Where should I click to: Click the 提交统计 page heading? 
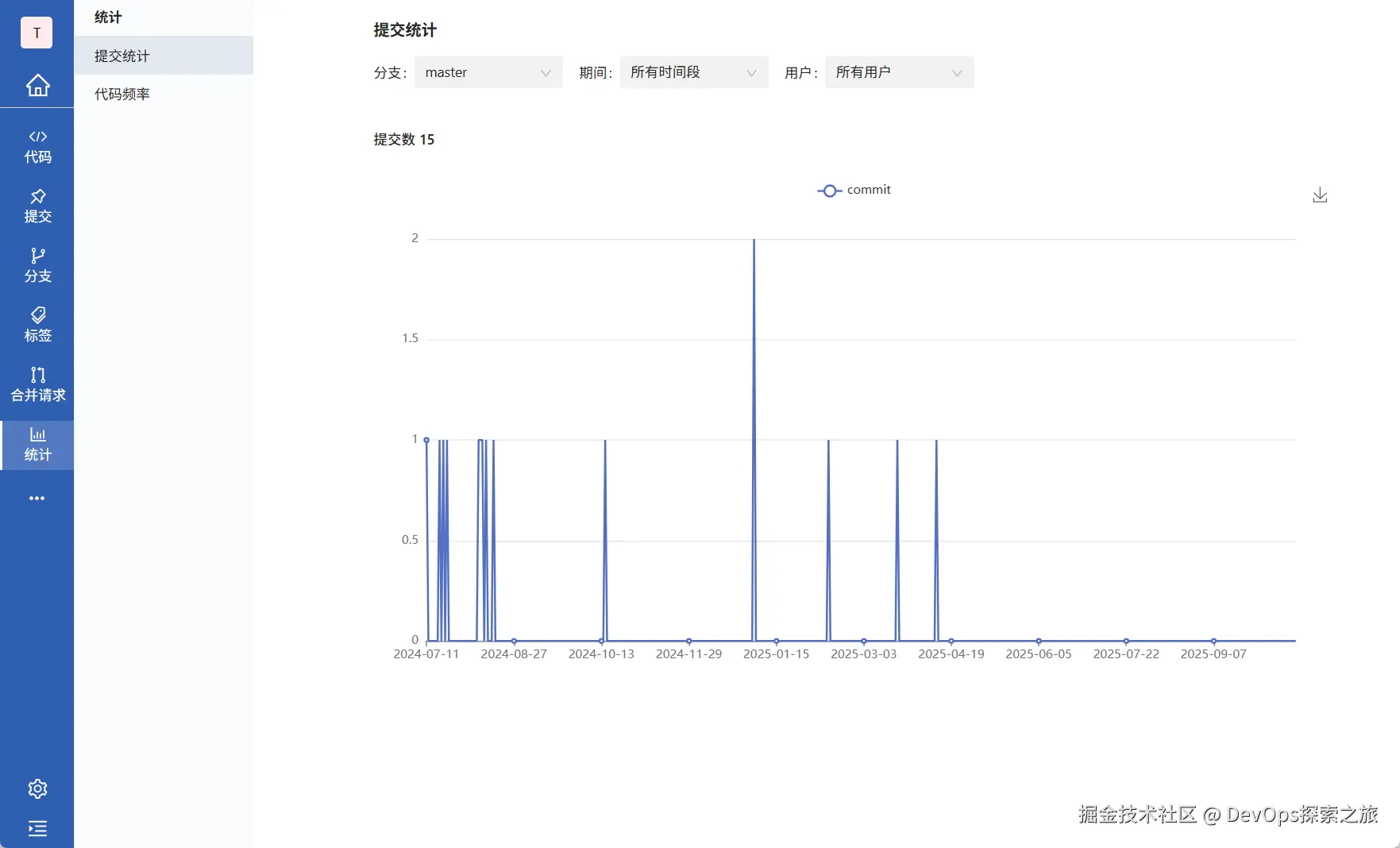[405, 30]
